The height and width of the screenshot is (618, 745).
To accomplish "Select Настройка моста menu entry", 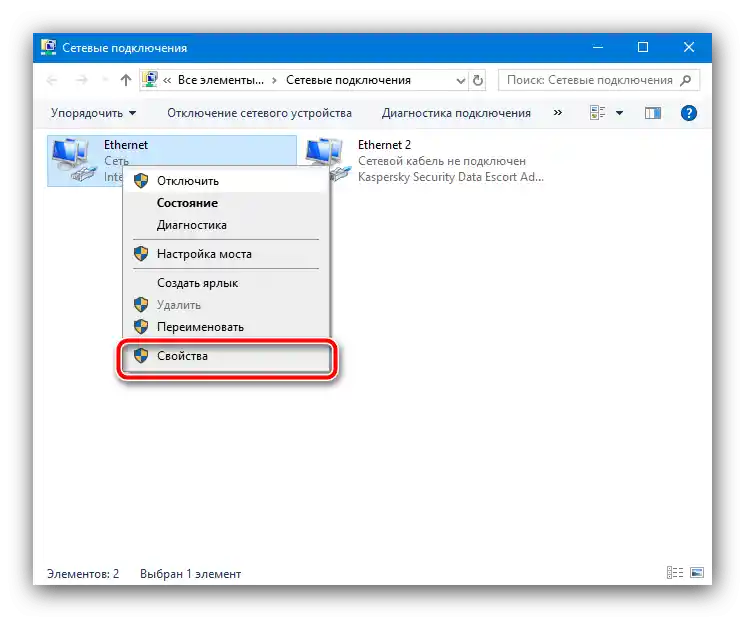I will (x=226, y=254).
